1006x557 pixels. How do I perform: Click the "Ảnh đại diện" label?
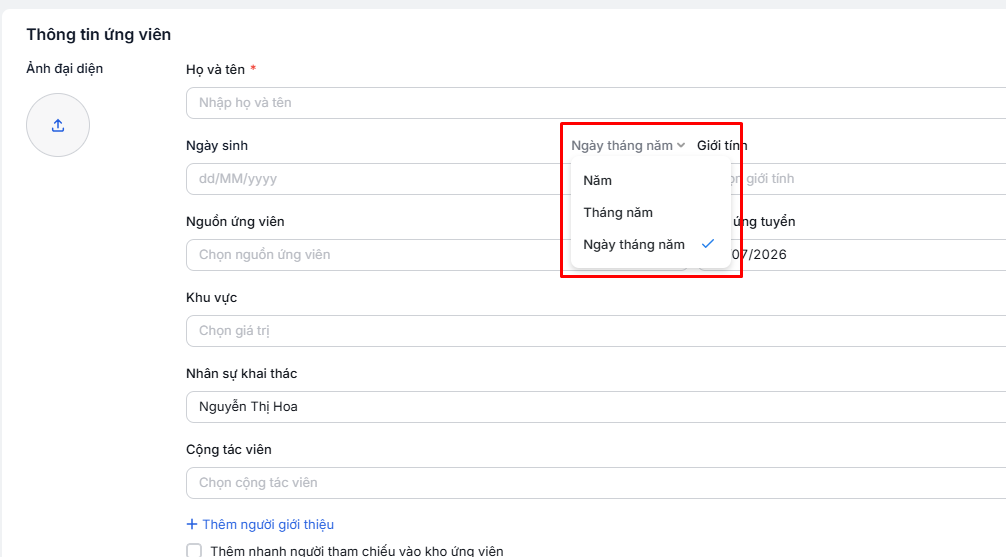click(x=65, y=69)
